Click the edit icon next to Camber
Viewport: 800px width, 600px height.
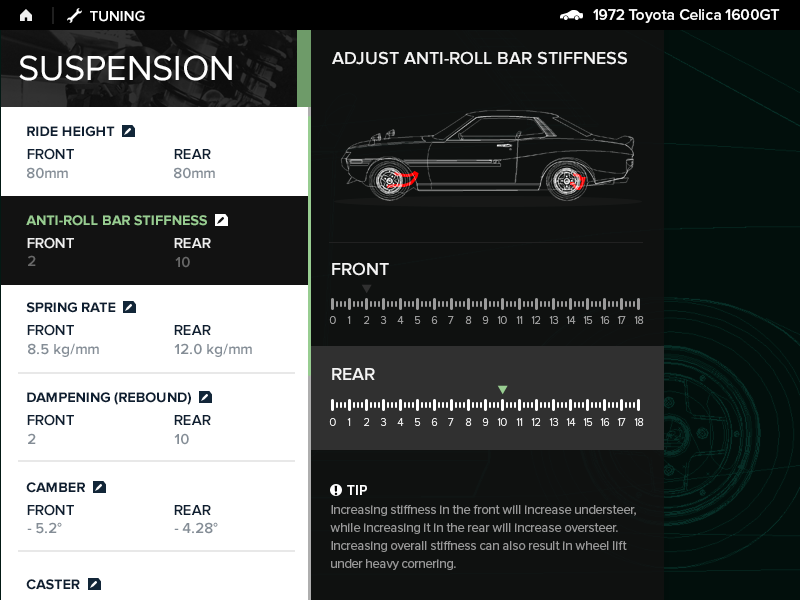[x=99, y=487]
